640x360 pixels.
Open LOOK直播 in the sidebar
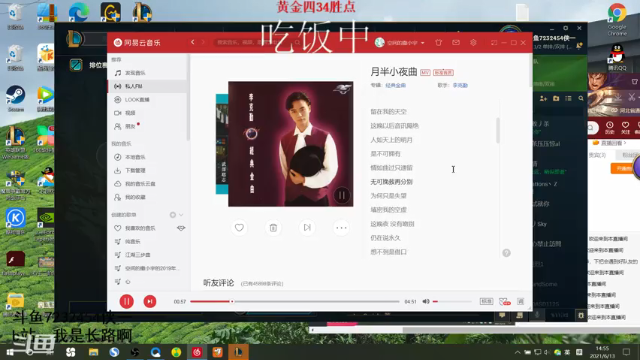(147, 100)
